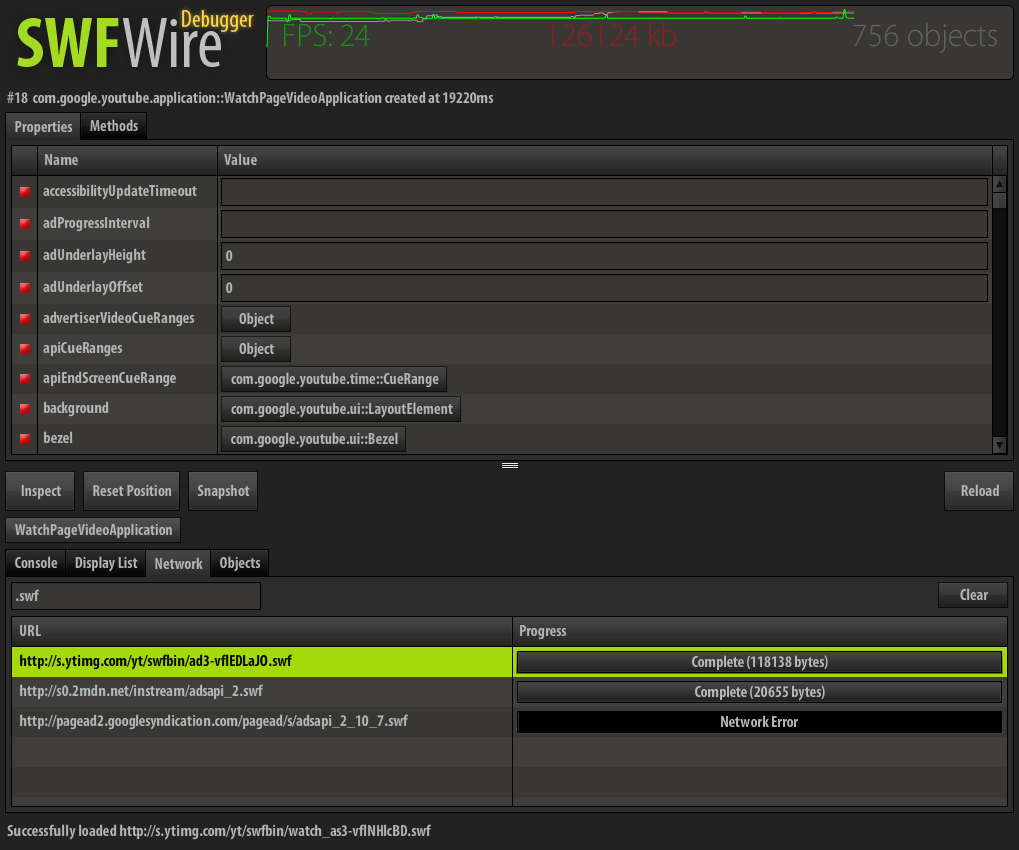Click adUnderlayOffset property name
The width and height of the screenshot is (1019, 850).
tap(93, 287)
